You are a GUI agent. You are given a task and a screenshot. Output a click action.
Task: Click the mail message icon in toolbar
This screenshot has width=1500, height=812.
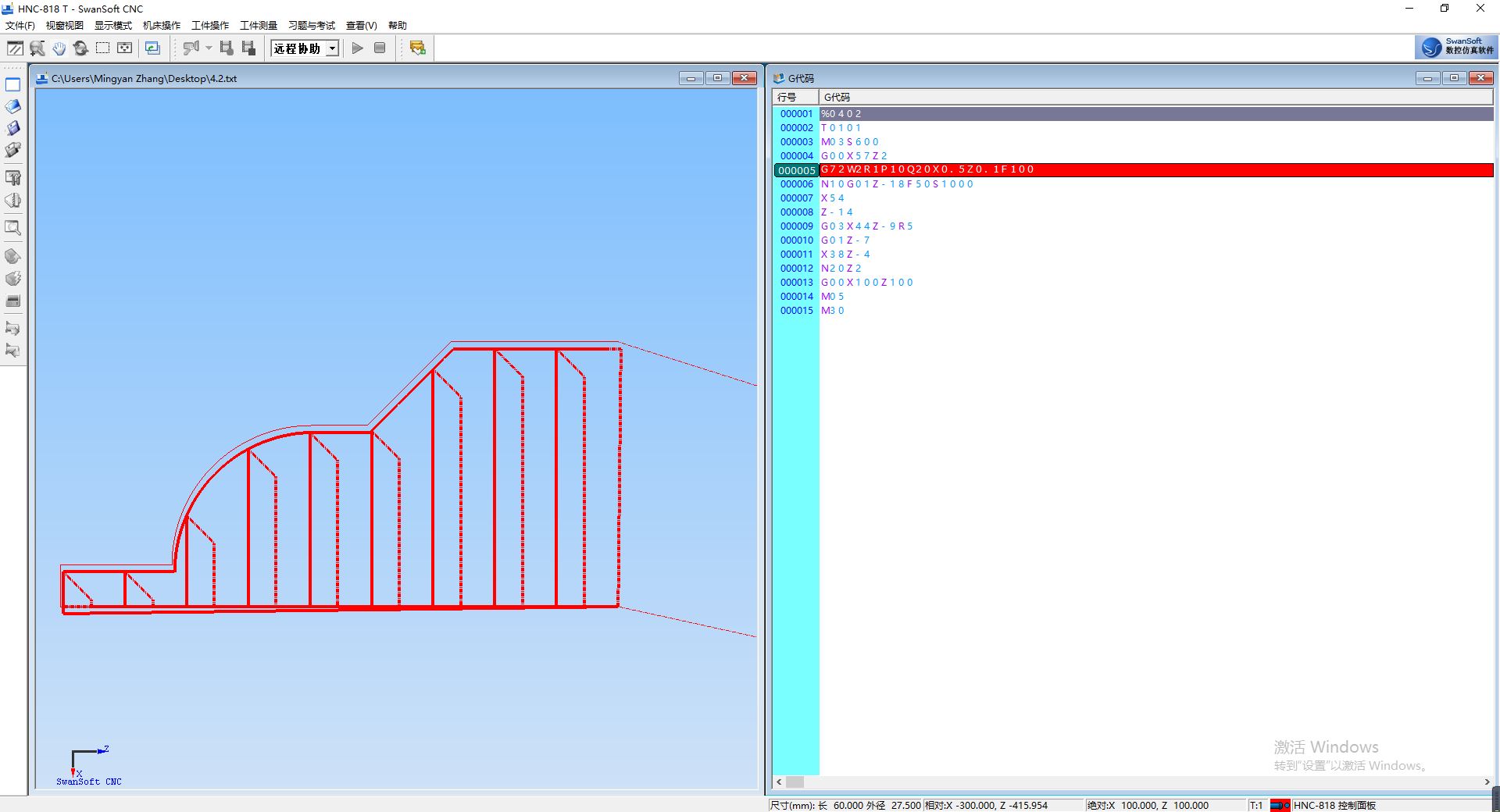(417, 48)
